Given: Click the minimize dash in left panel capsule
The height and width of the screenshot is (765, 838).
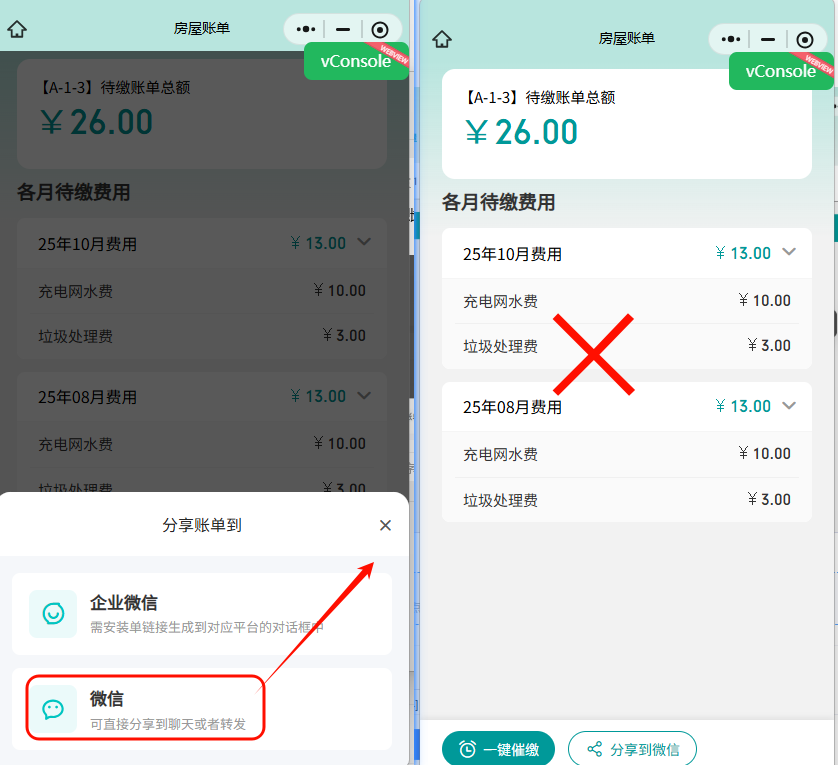Looking at the screenshot, I should point(343,29).
